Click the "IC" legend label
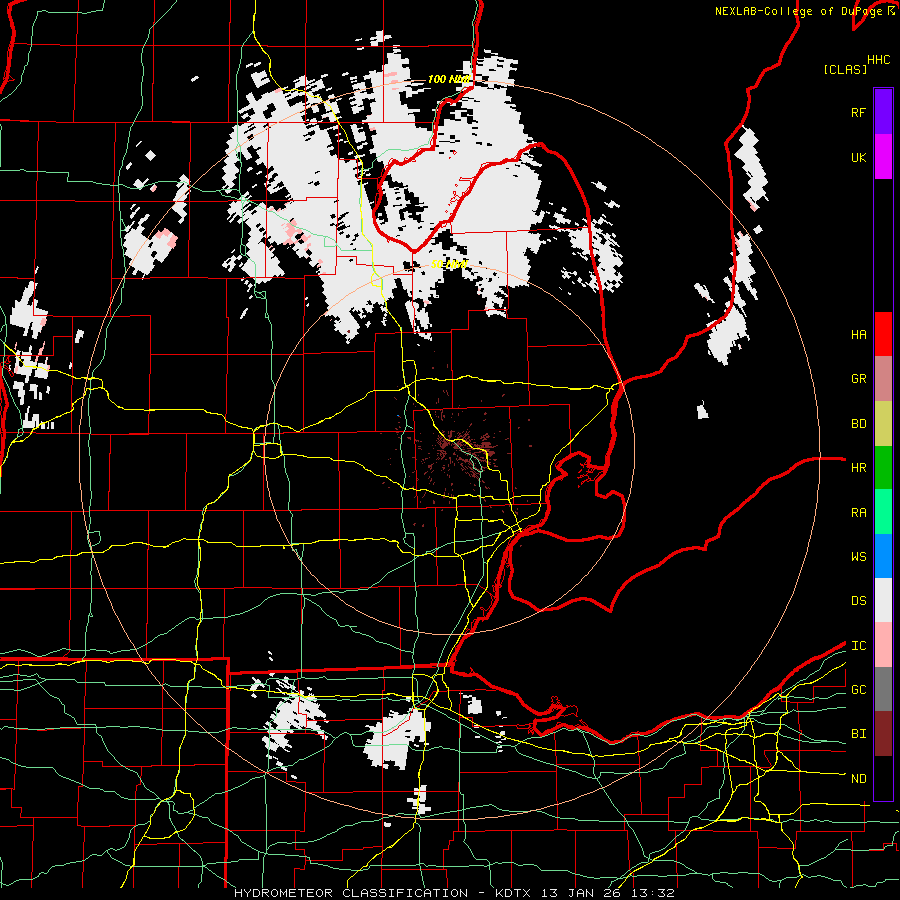 point(858,646)
